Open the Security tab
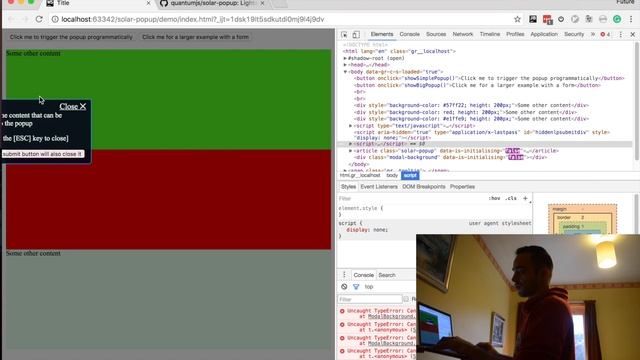Viewport: 640px width, 360px height. click(x=574, y=34)
